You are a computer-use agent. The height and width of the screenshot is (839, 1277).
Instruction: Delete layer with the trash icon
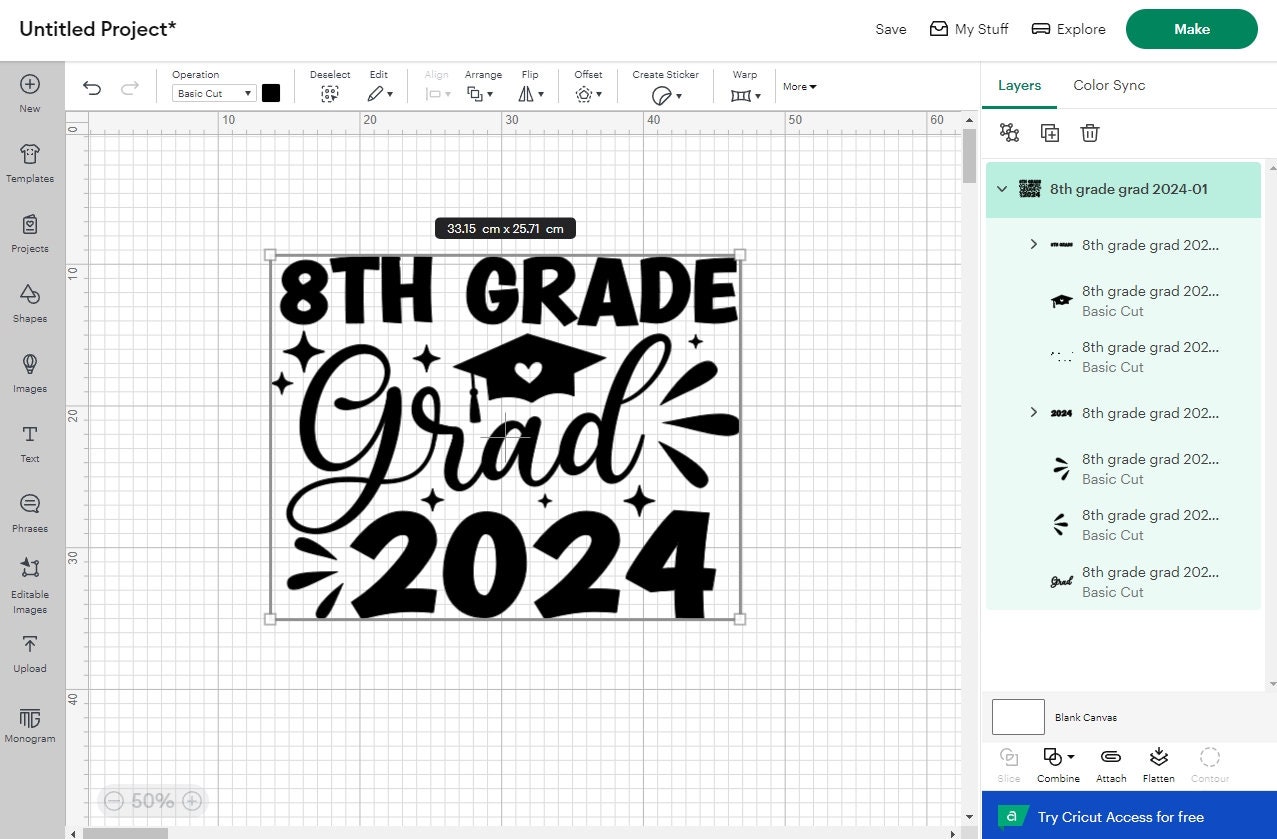tap(1089, 132)
